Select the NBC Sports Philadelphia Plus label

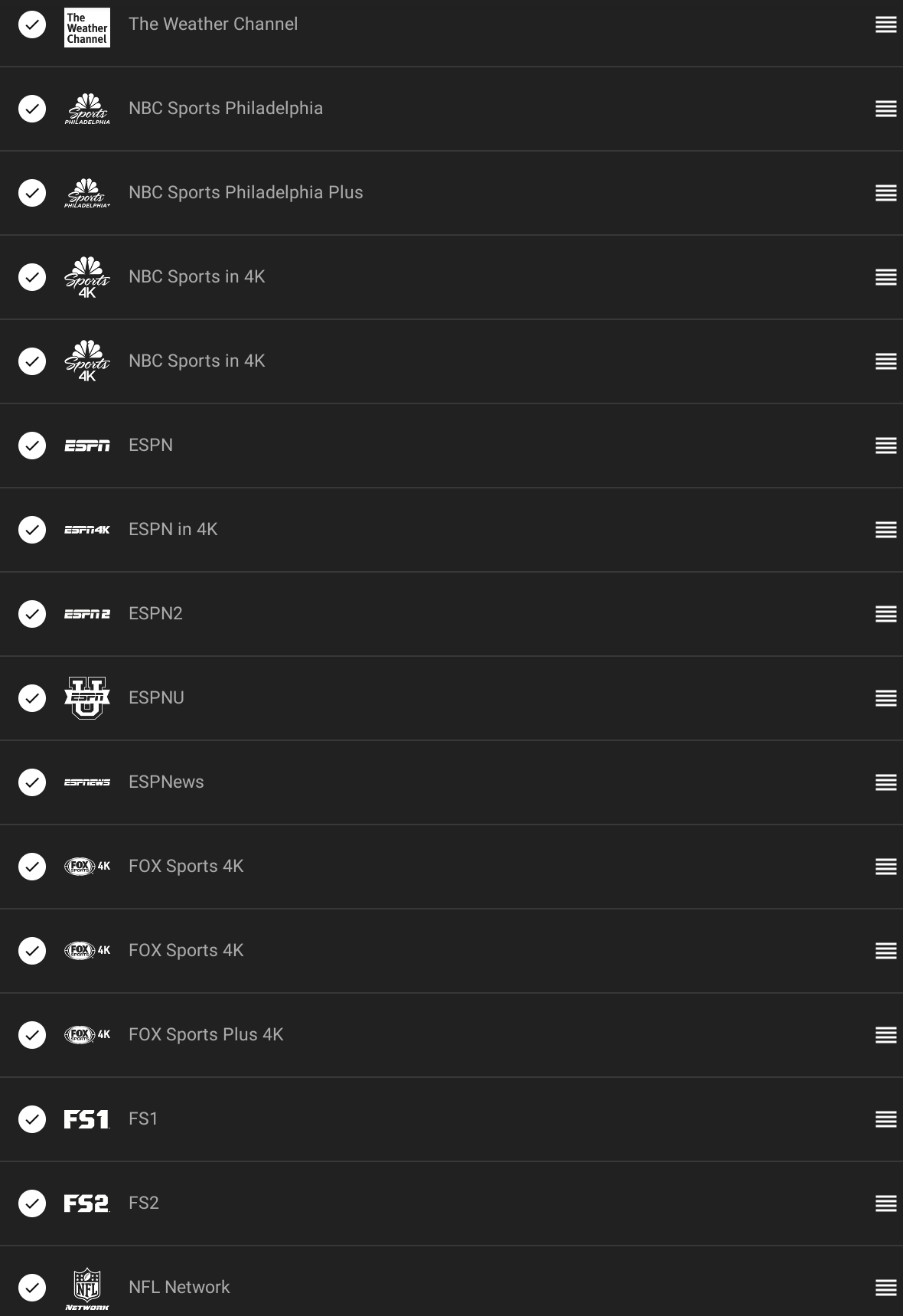pyautogui.click(x=246, y=193)
